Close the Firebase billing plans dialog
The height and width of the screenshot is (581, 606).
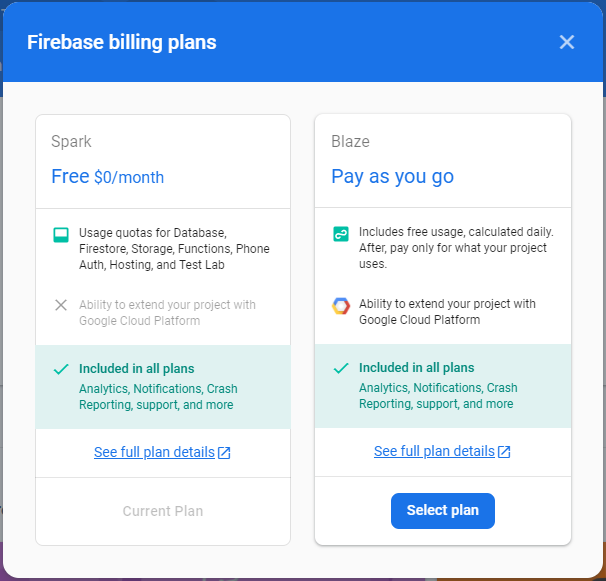click(567, 42)
